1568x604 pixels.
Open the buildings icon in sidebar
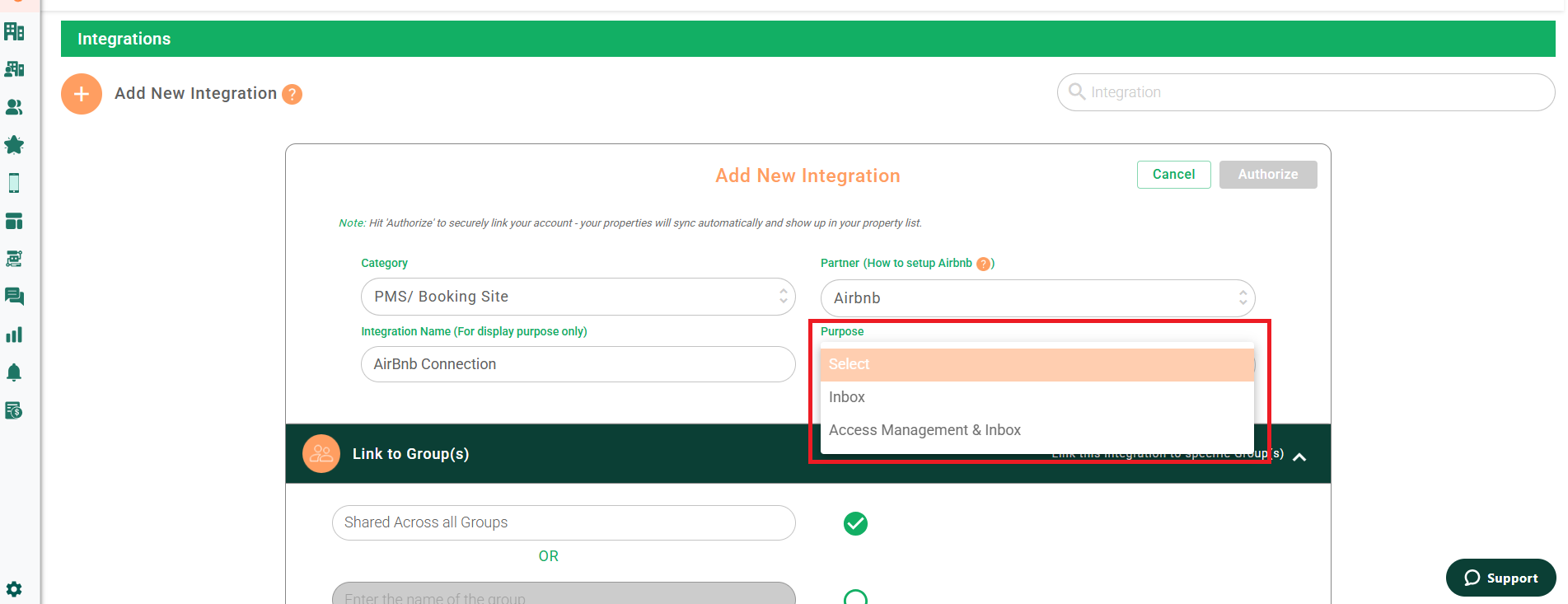(14, 31)
